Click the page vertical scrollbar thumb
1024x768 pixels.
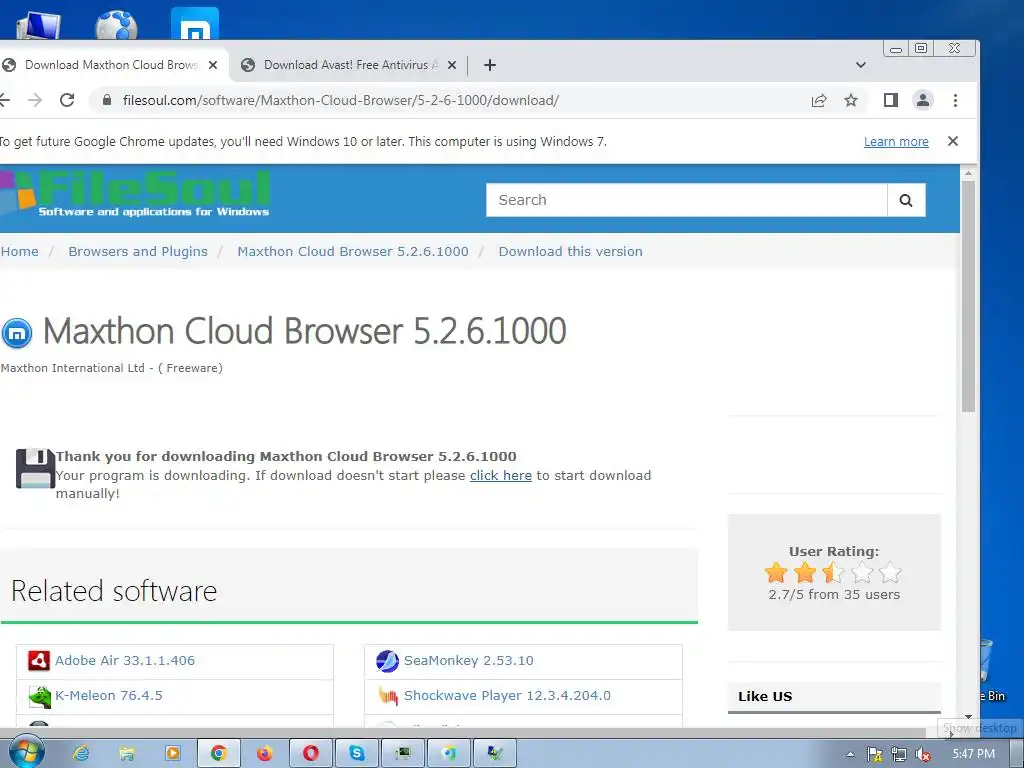pyautogui.click(x=968, y=296)
